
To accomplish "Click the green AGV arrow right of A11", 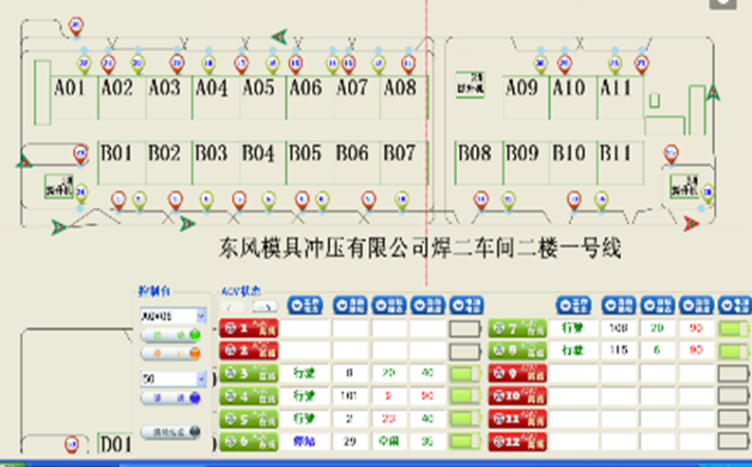I will point(713,93).
